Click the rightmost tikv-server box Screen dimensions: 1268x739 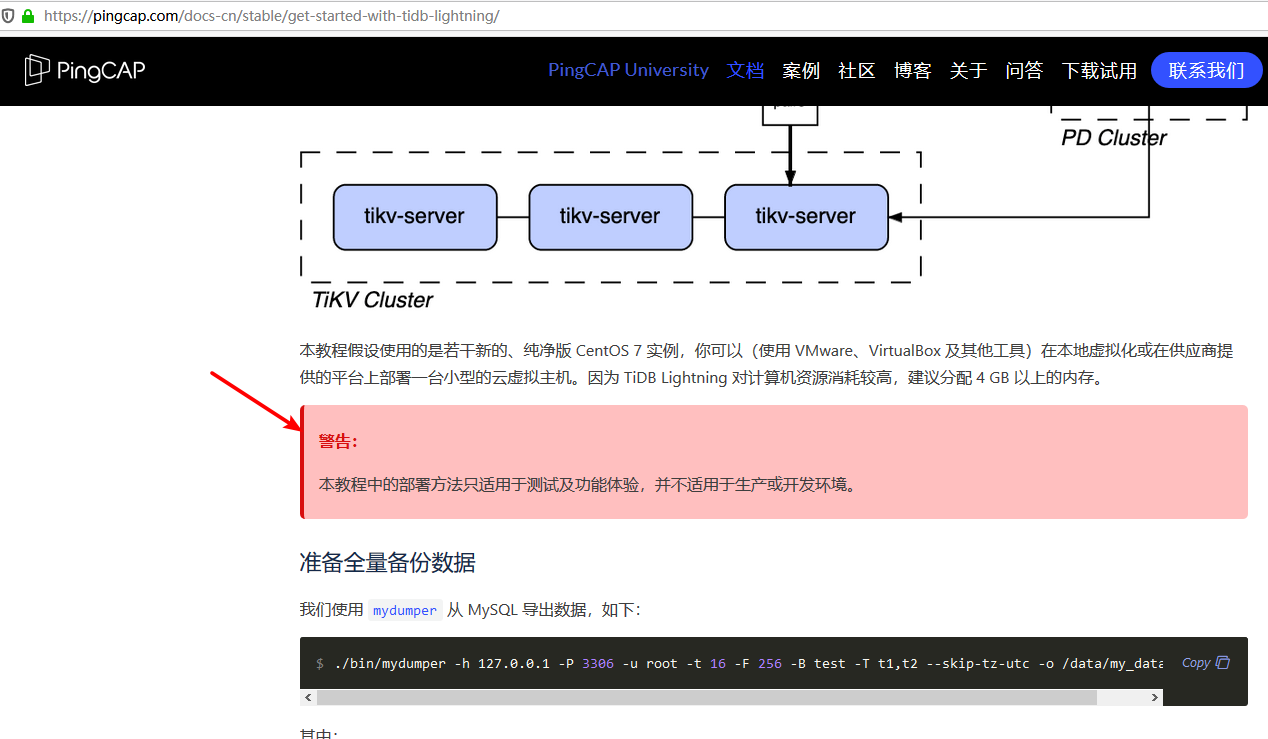tap(806, 216)
